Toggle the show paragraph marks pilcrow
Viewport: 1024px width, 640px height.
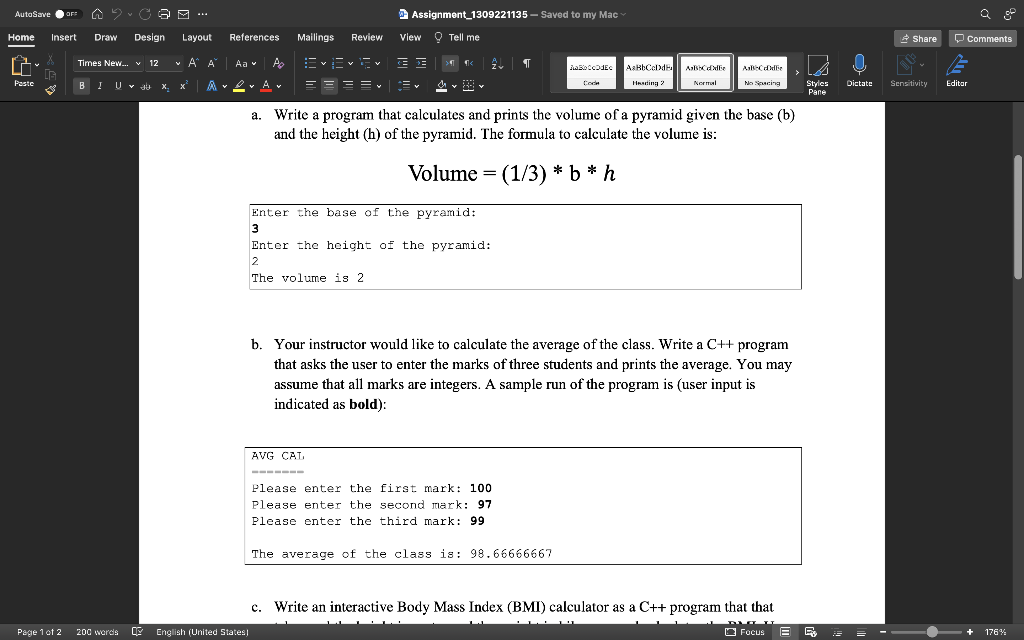click(526, 63)
